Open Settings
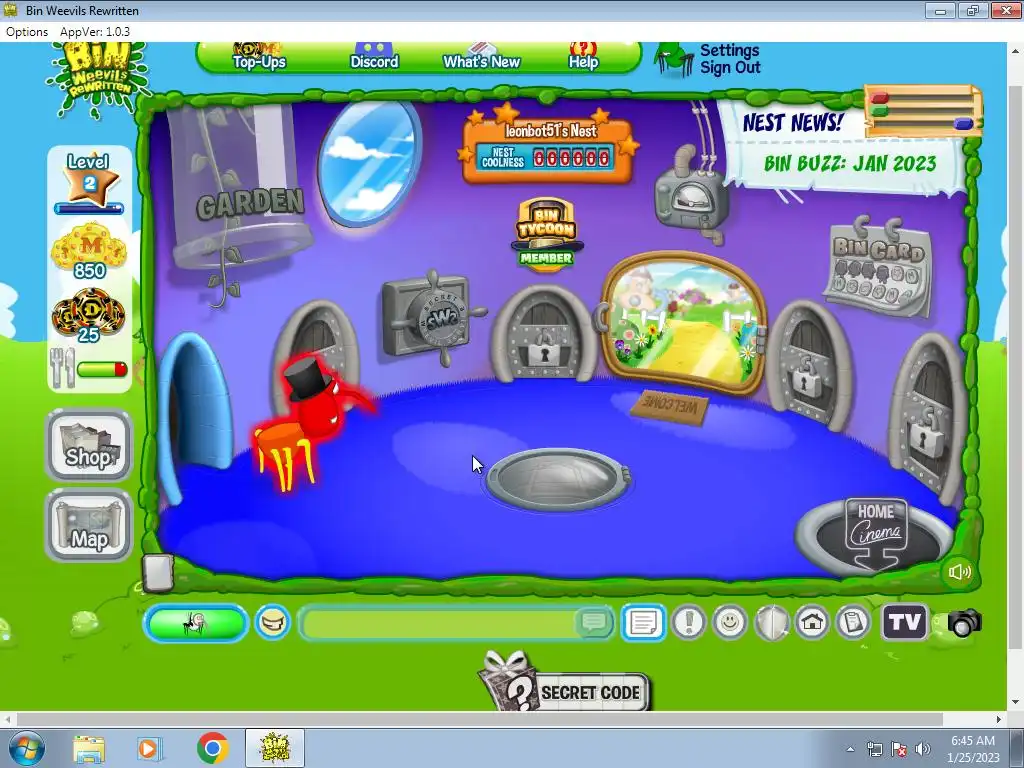This screenshot has width=1024, height=768. [729, 50]
